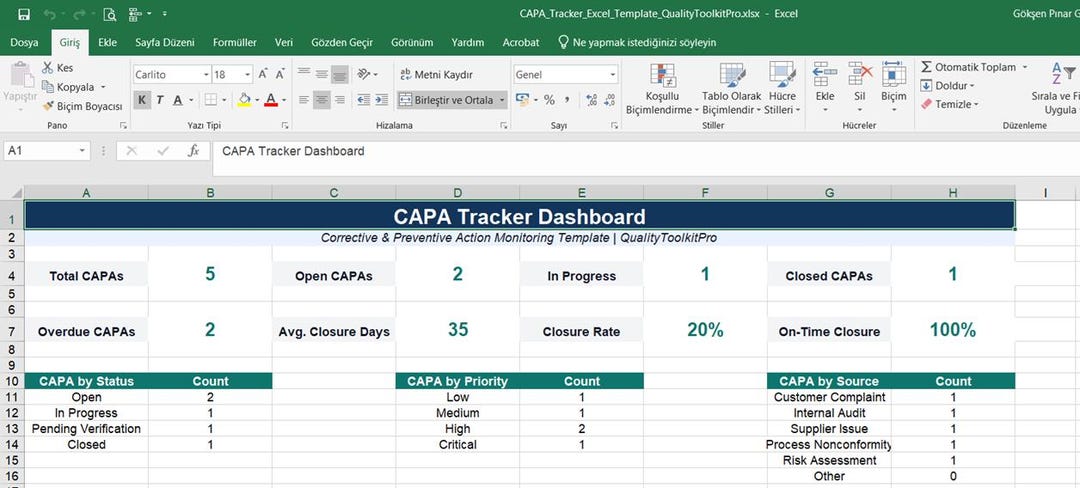This screenshot has height=488, width=1080.
Task: Toggle Metni Kaydır wrap text
Action: click(x=437, y=74)
